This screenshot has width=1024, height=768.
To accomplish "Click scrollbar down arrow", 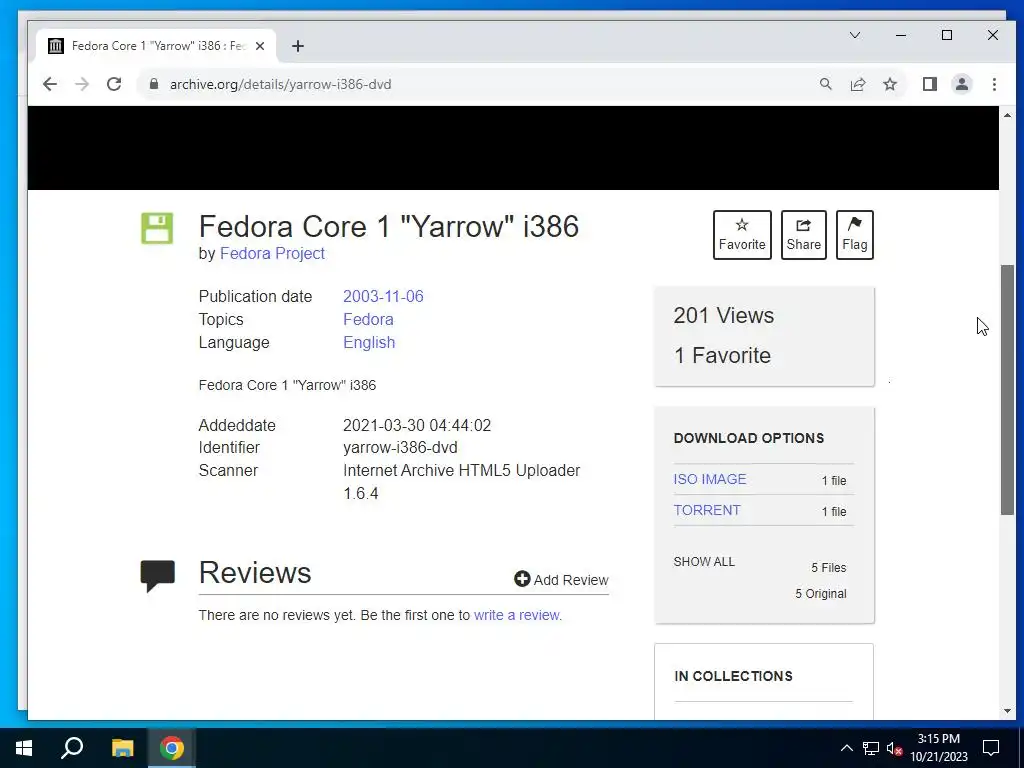I will click(x=1007, y=711).
